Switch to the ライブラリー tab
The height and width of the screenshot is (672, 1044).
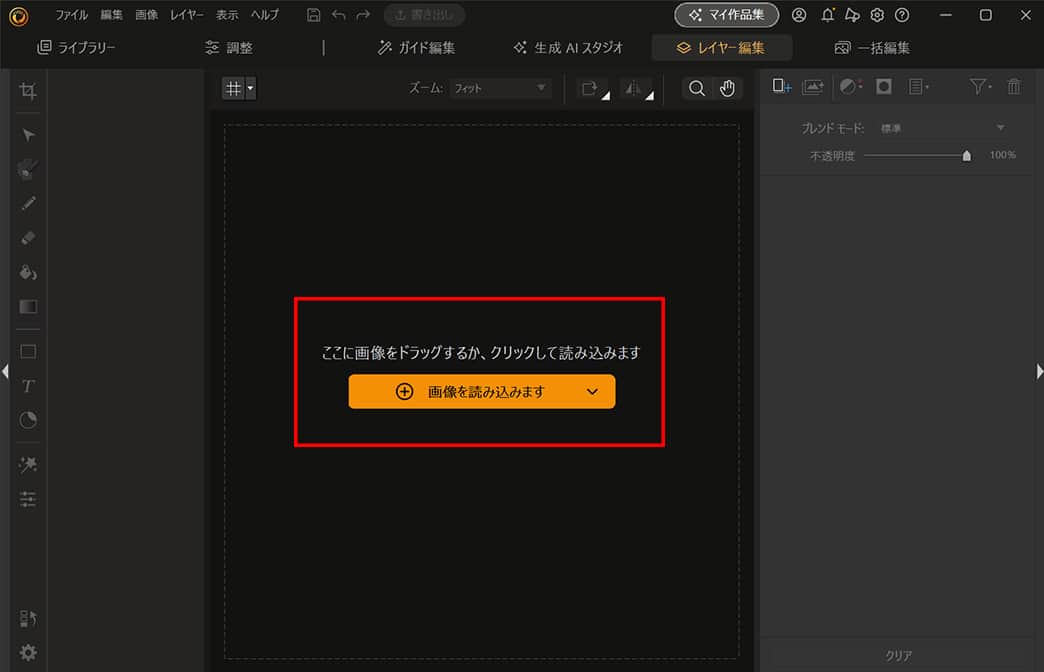point(78,47)
